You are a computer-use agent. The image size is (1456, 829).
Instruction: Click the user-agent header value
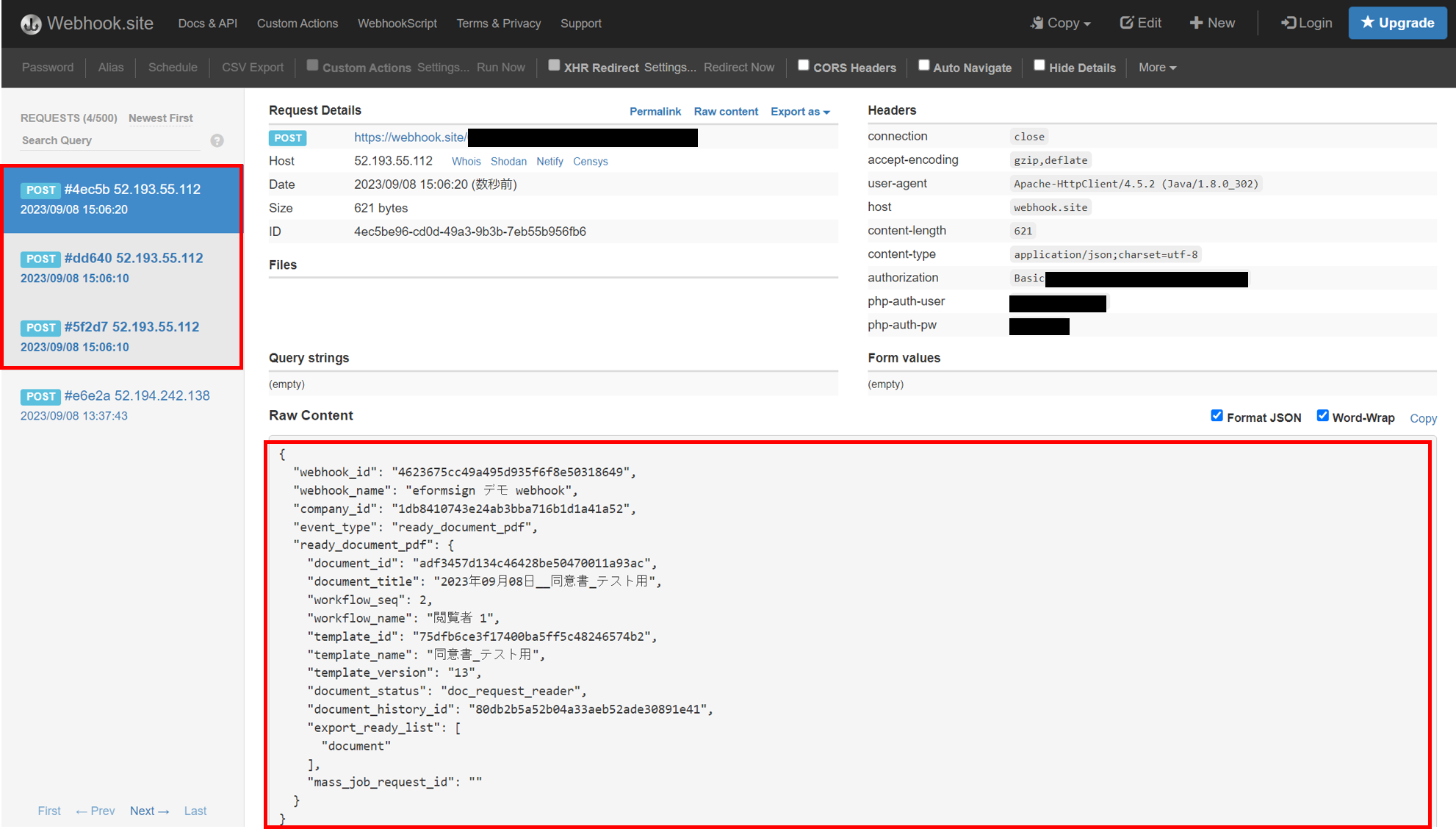tap(1136, 184)
